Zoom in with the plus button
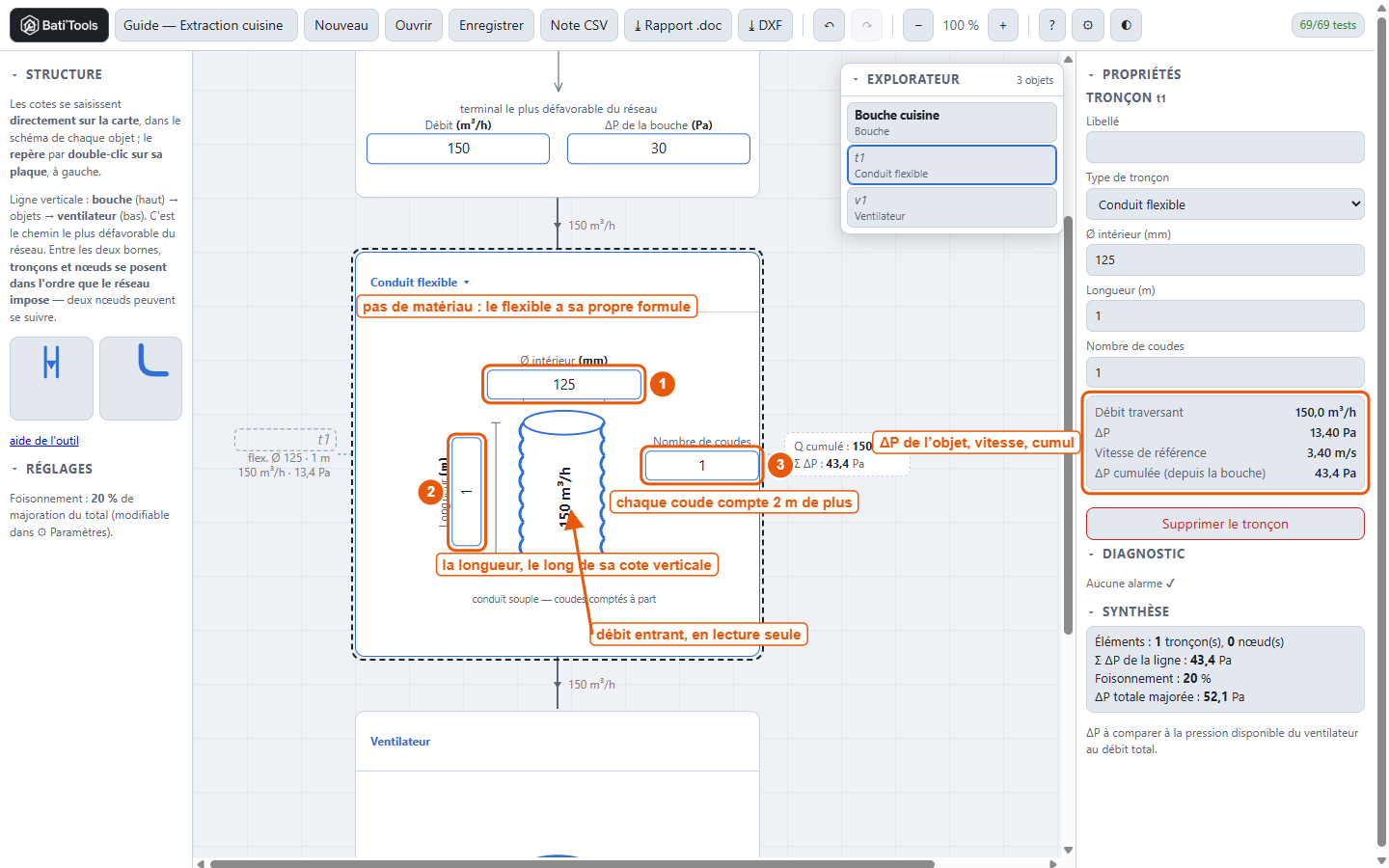This screenshot has height=868, width=1389. tap(1003, 25)
